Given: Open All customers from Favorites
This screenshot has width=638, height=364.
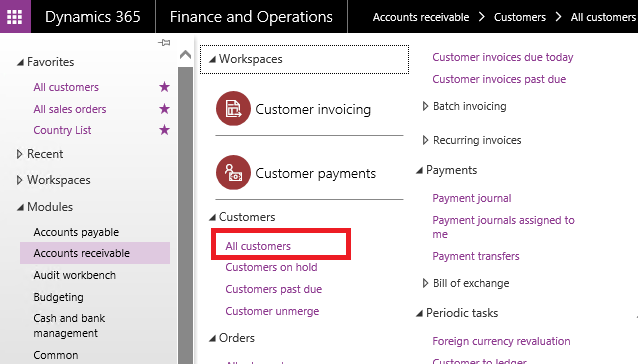Looking at the screenshot, I should 66,87.
